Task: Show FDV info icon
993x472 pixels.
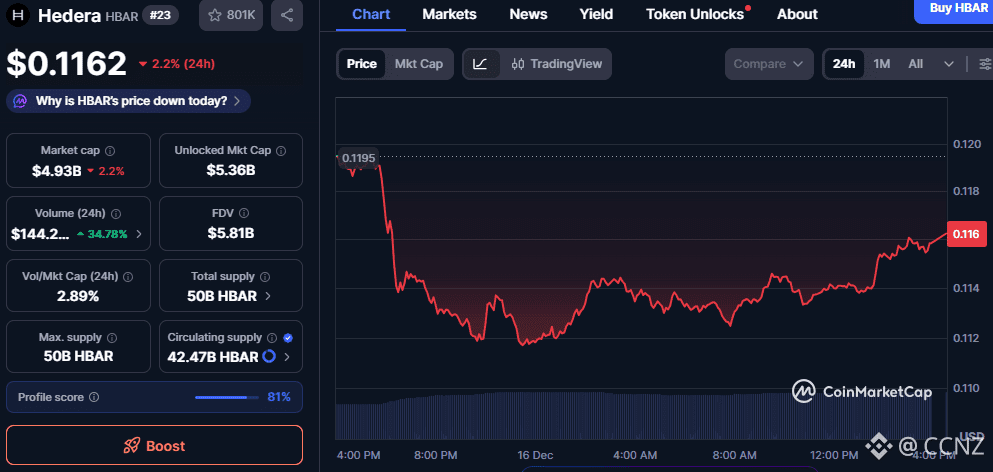Action: [244, 214]
